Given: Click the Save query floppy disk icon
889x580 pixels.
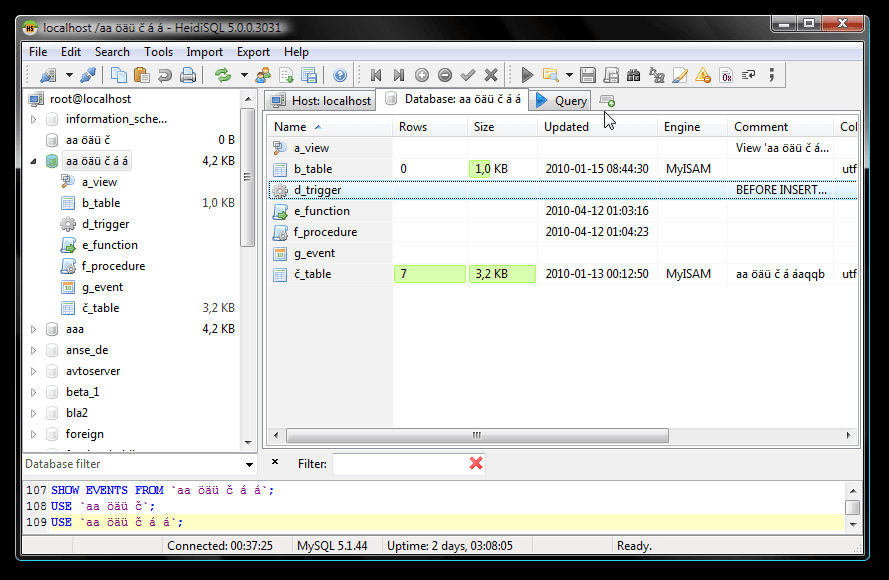Looking at the screenshot, I should (x=588, y=75).
